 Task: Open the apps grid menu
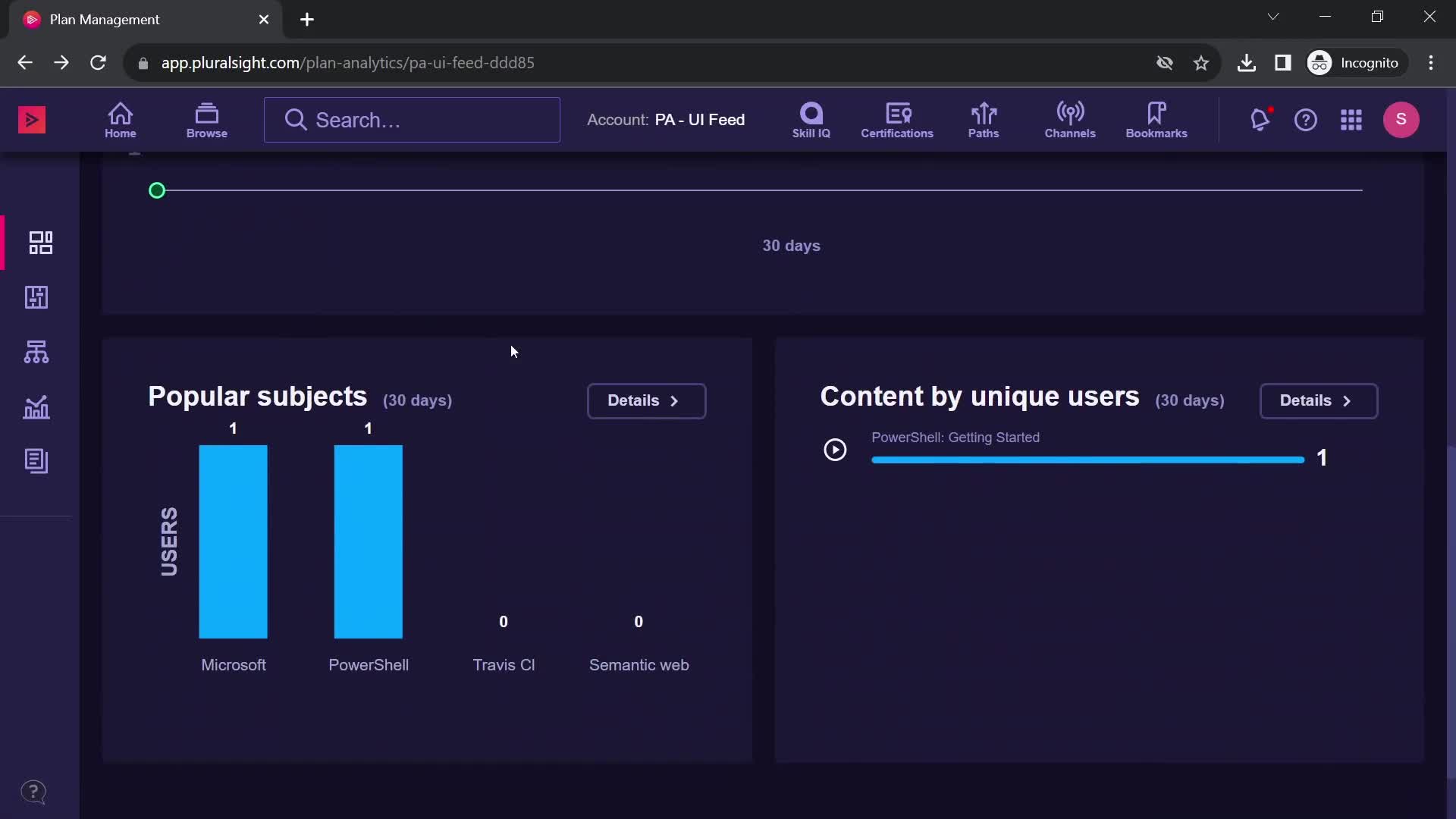tap(1351, 120)
